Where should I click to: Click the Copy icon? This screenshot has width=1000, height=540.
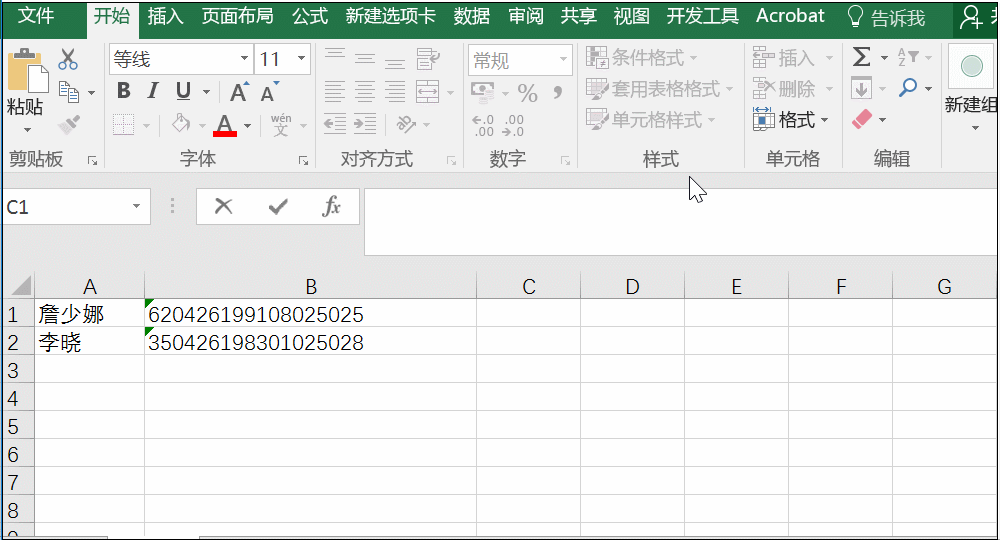pos(69,92)
